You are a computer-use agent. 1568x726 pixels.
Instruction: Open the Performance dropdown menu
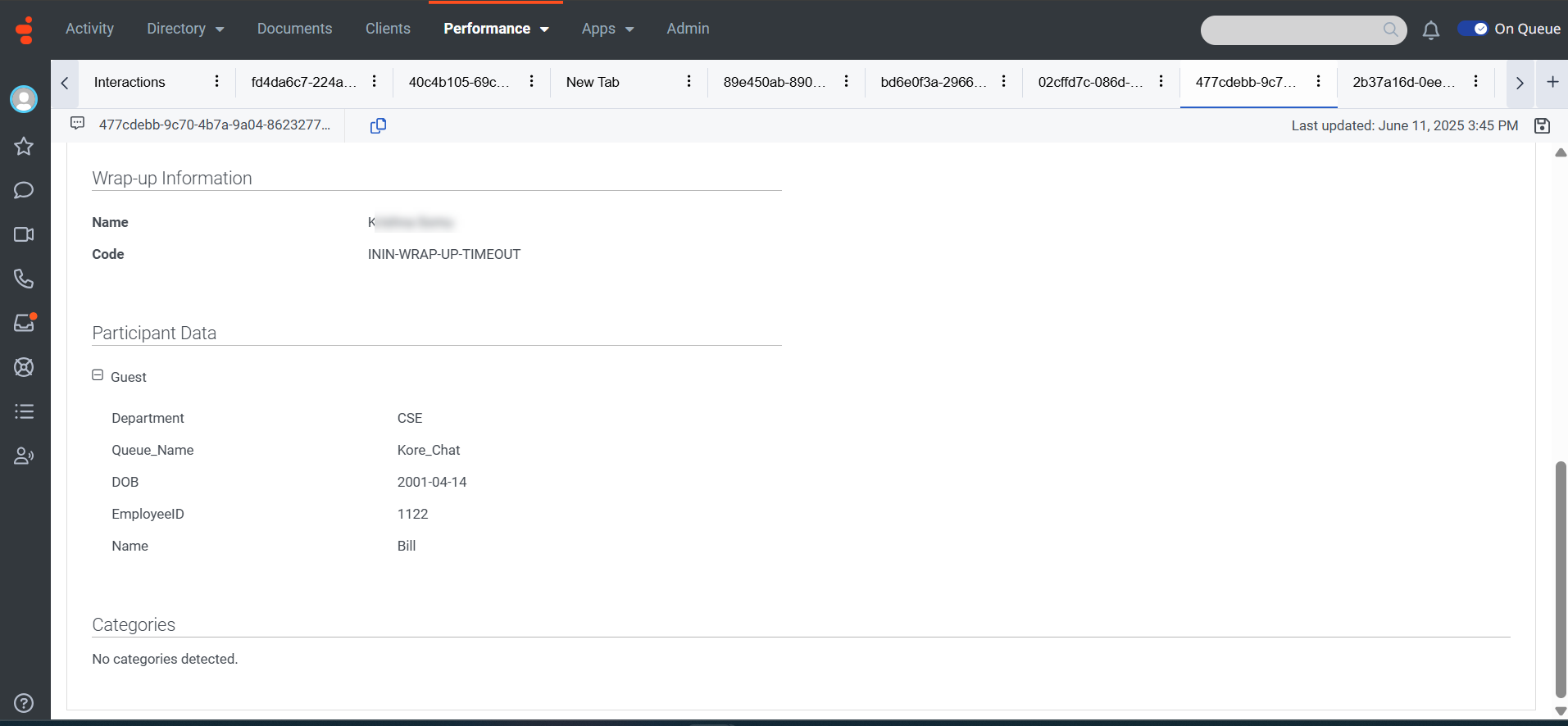click(496, 29)
